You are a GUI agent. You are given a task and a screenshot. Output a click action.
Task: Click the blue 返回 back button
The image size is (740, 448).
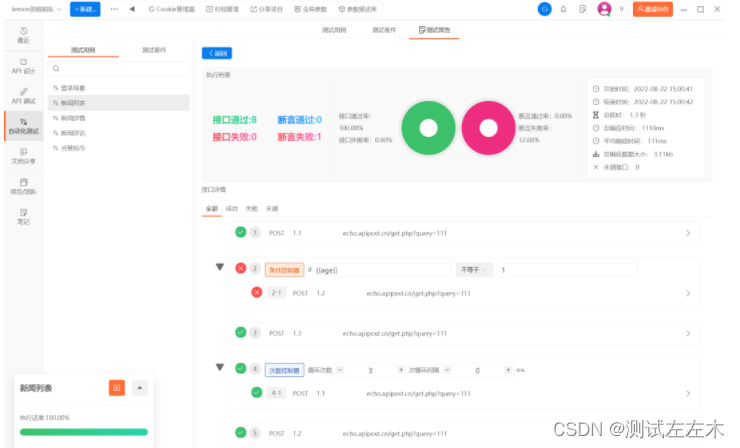217,53
